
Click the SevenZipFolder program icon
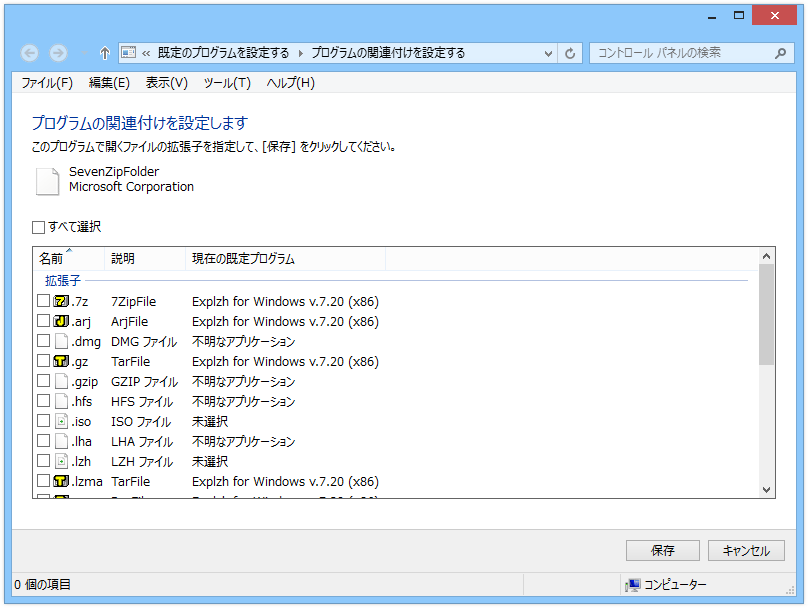(x=47, y=181)
